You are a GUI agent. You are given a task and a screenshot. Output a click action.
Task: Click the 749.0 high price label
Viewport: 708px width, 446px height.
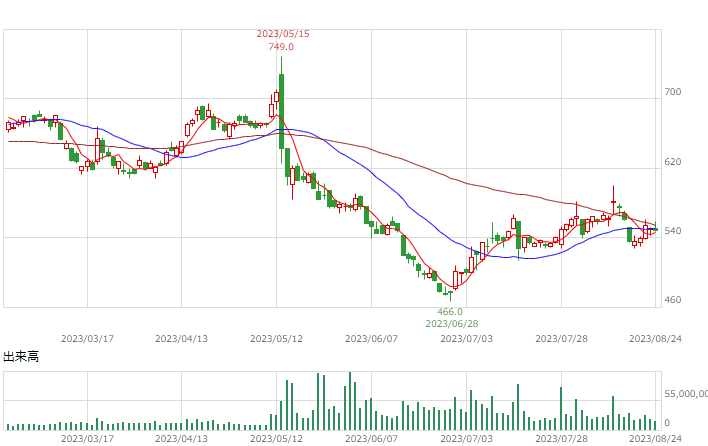tap(281, 47)
